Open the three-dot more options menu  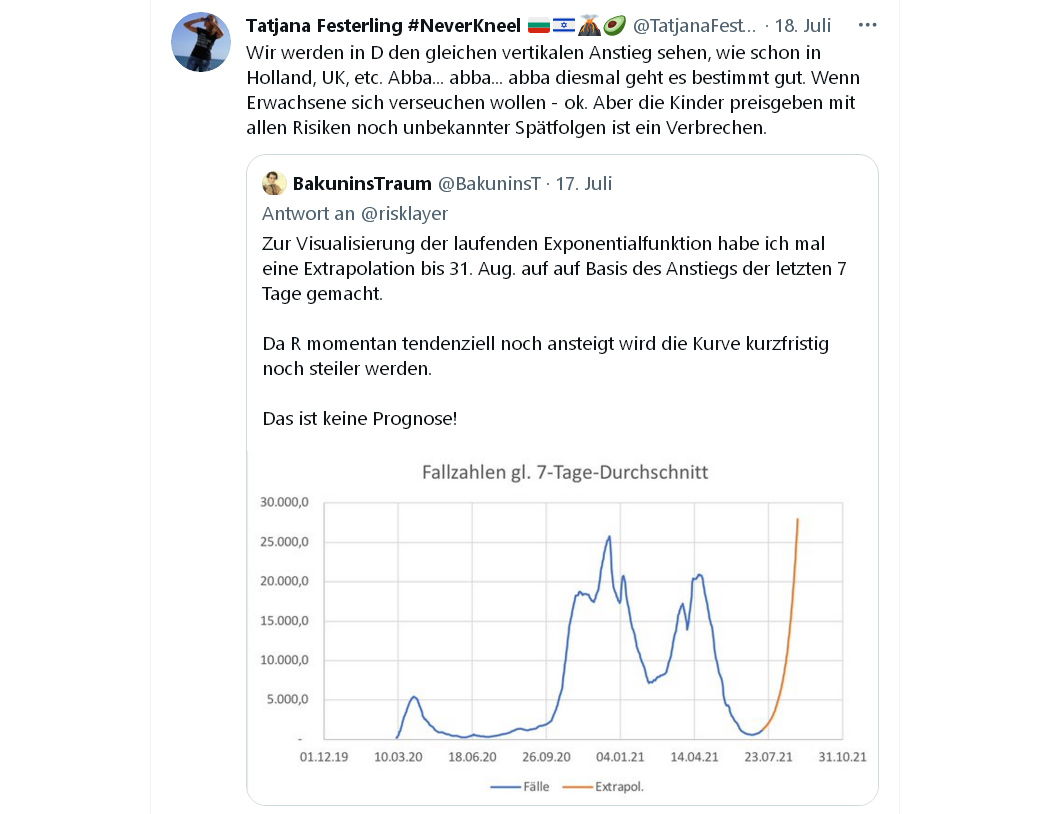click(x=867, y=25)
